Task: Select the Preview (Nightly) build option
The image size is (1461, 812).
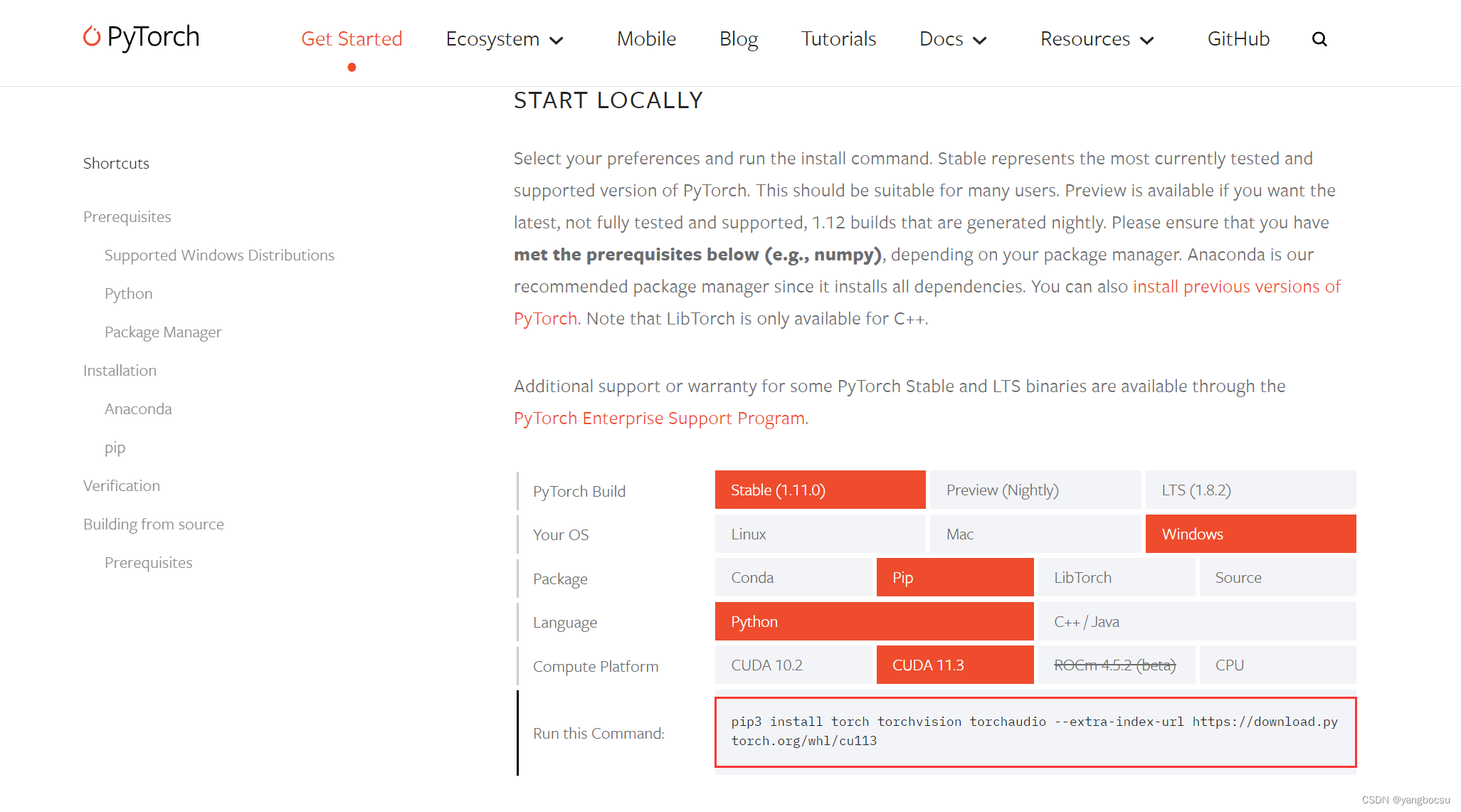Action: 1035,490
